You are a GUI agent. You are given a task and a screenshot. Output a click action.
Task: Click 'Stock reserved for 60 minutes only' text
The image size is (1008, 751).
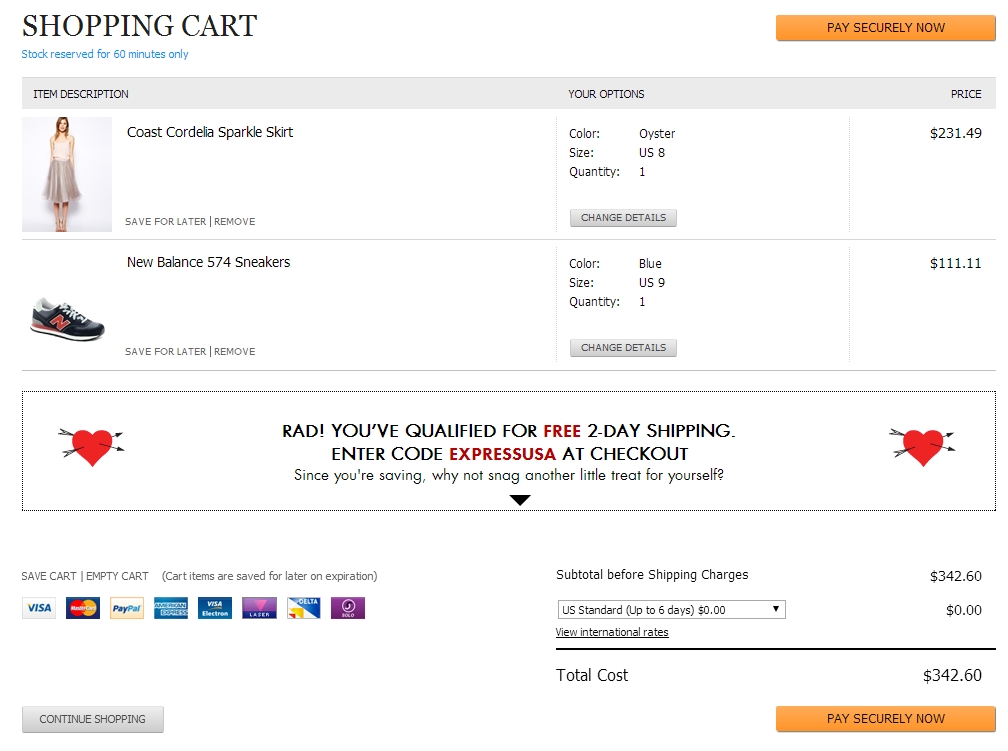[105, 54]
